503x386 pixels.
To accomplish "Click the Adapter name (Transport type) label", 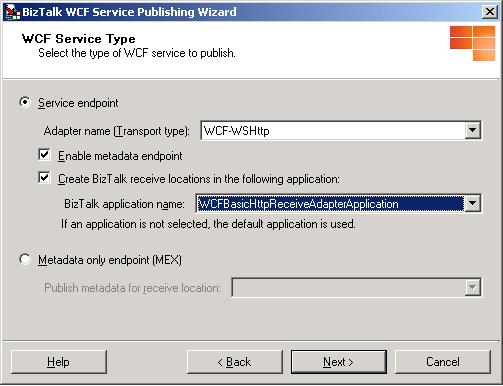I will pyautogui.click(x=116, y=131).
